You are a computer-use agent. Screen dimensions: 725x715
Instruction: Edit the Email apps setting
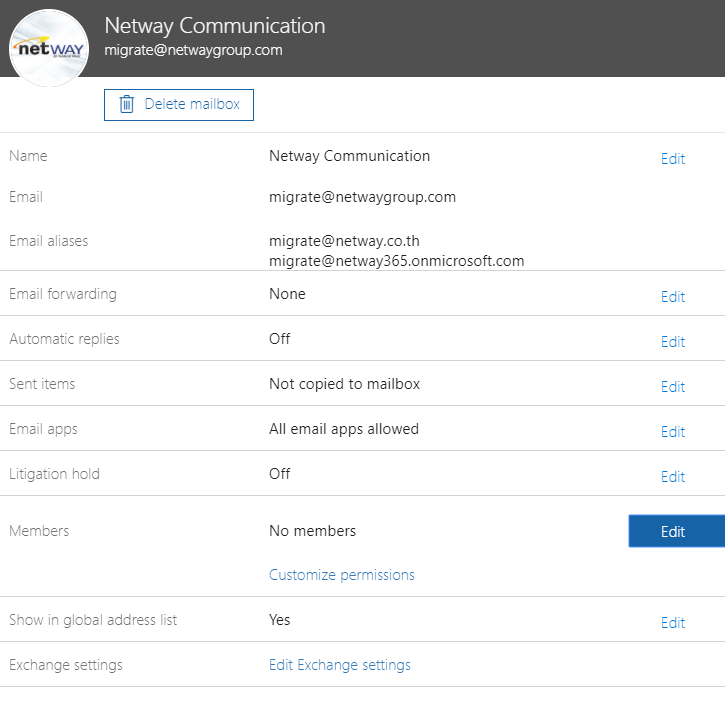pos(672,432)
